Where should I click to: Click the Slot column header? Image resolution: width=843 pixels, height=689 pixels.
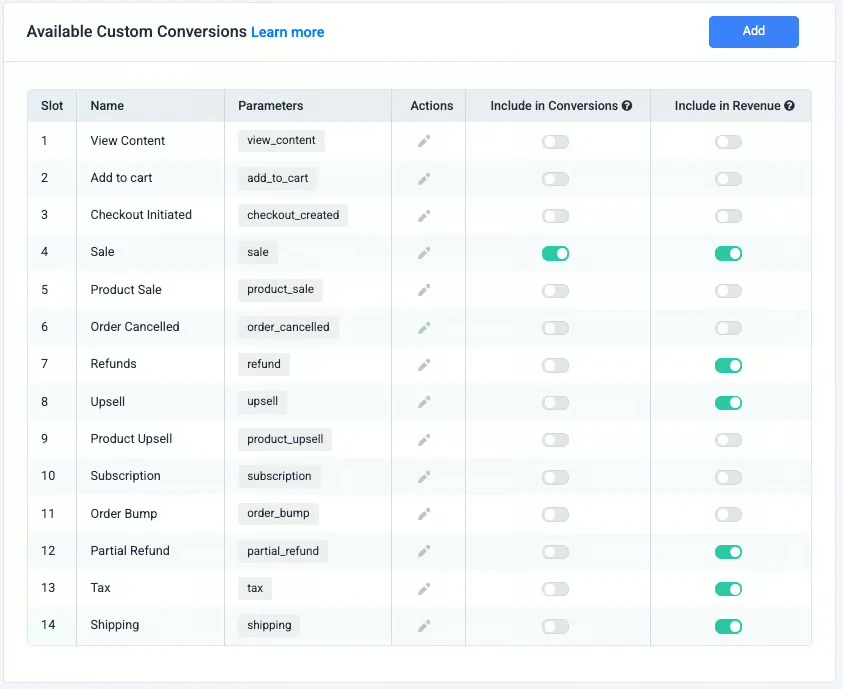coord(52,106)
